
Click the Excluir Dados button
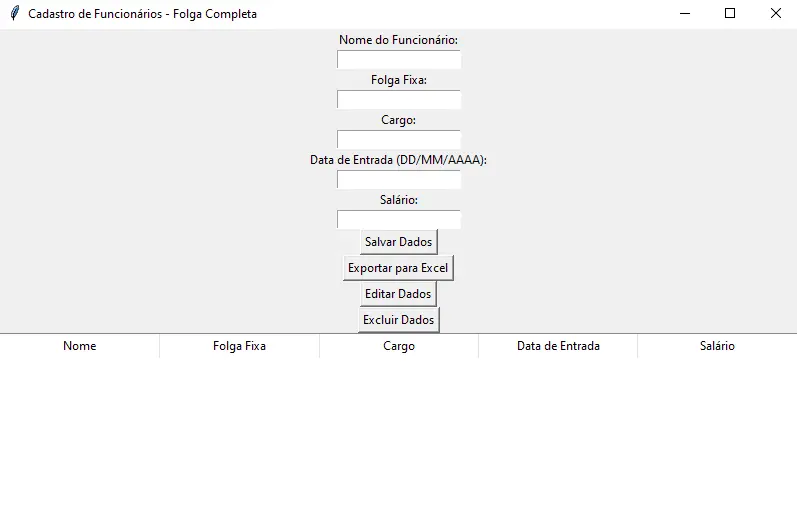tap(398, 320)
